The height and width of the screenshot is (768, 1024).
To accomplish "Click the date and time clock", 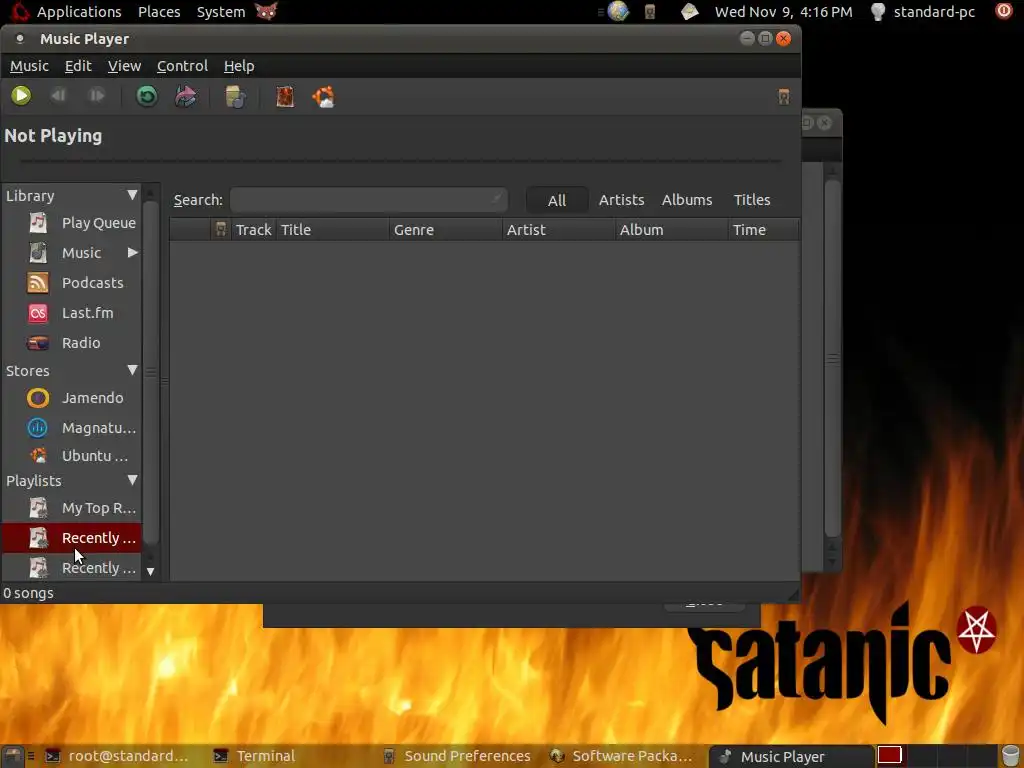I will 783,12.
